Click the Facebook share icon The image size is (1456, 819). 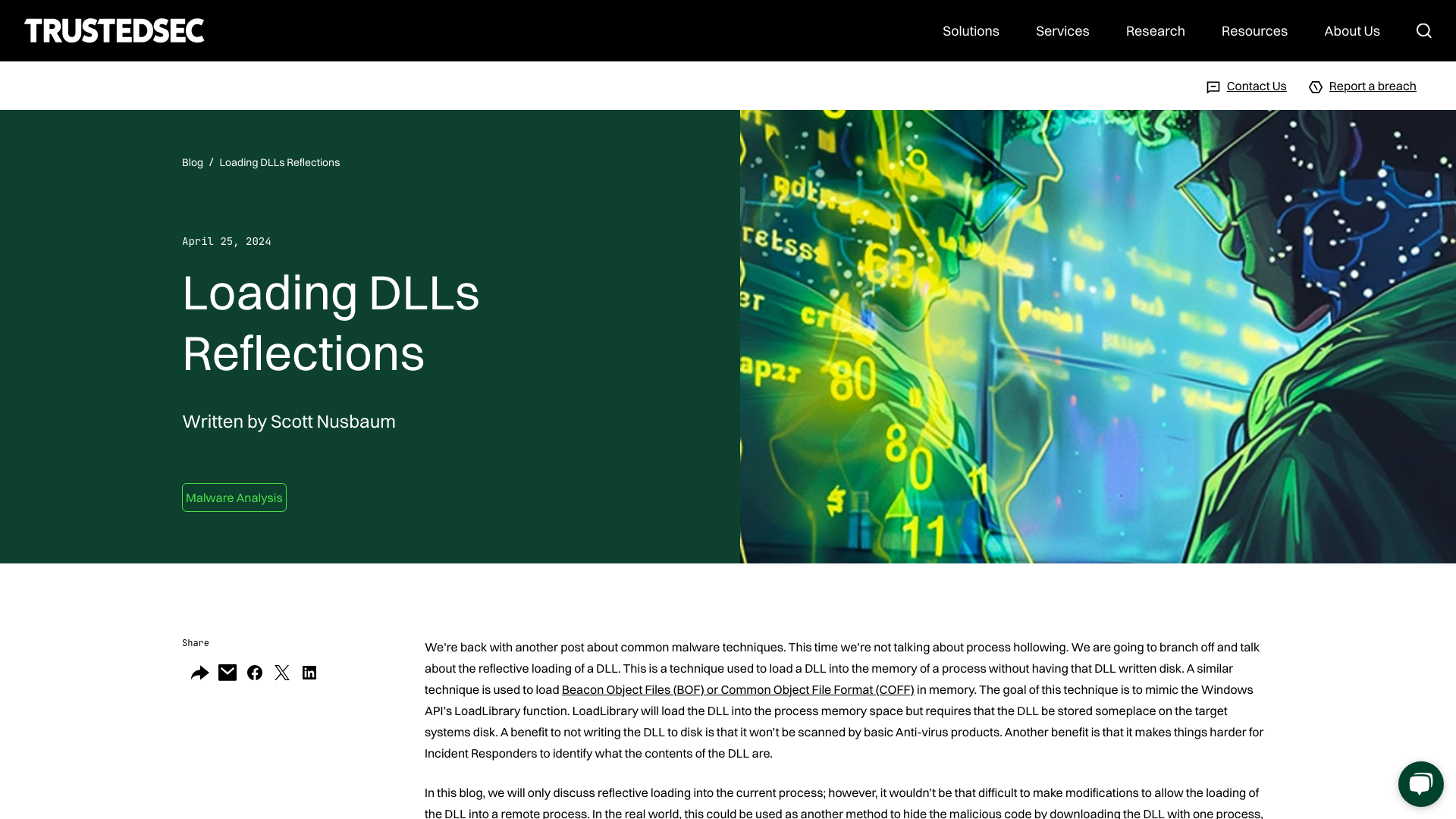click(254, 672)
